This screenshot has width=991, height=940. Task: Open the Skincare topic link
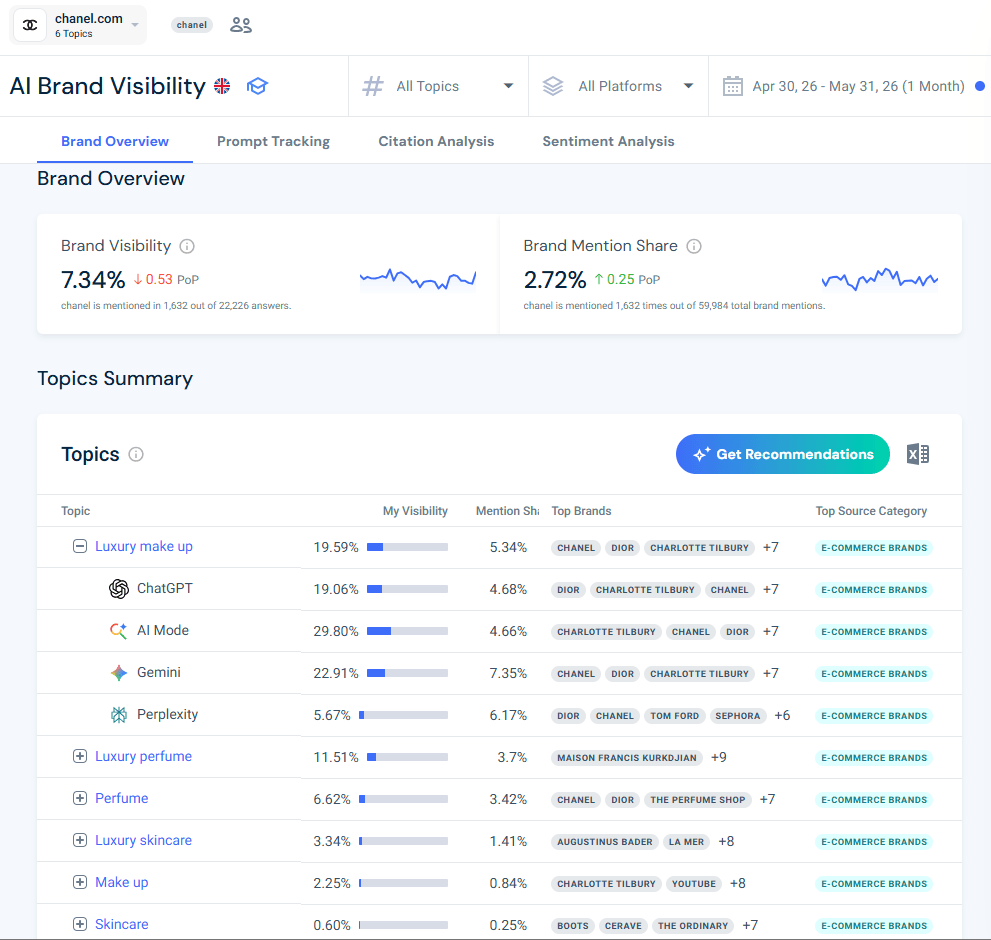tap(121, 924)
